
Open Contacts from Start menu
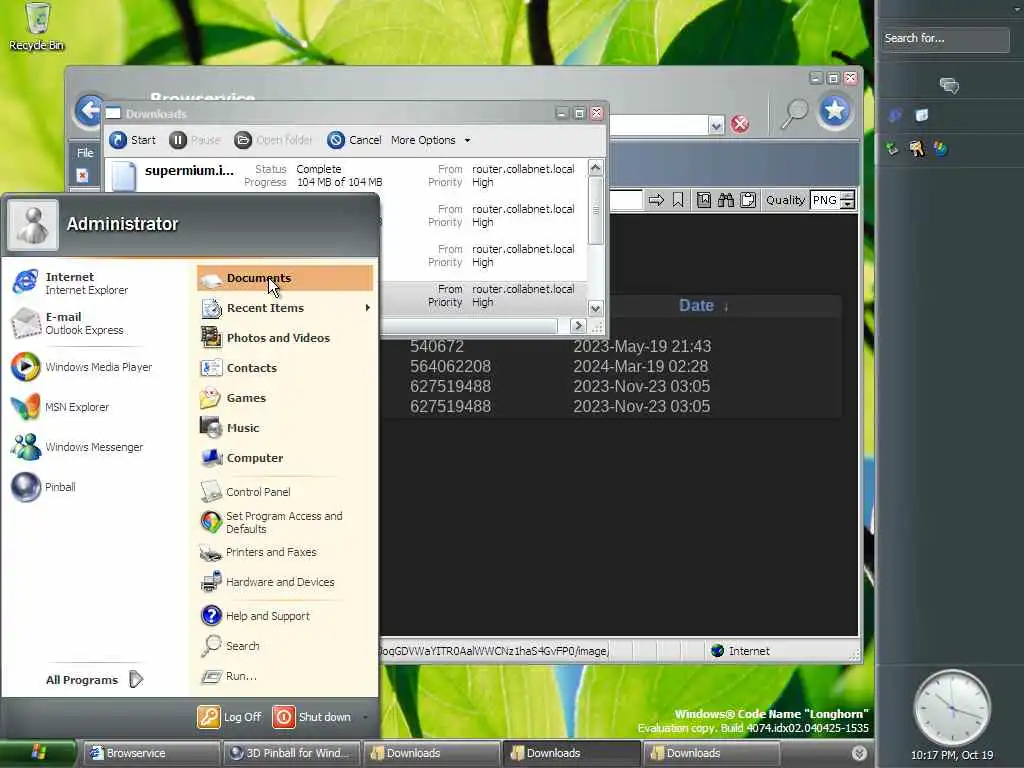pos(285,368)
